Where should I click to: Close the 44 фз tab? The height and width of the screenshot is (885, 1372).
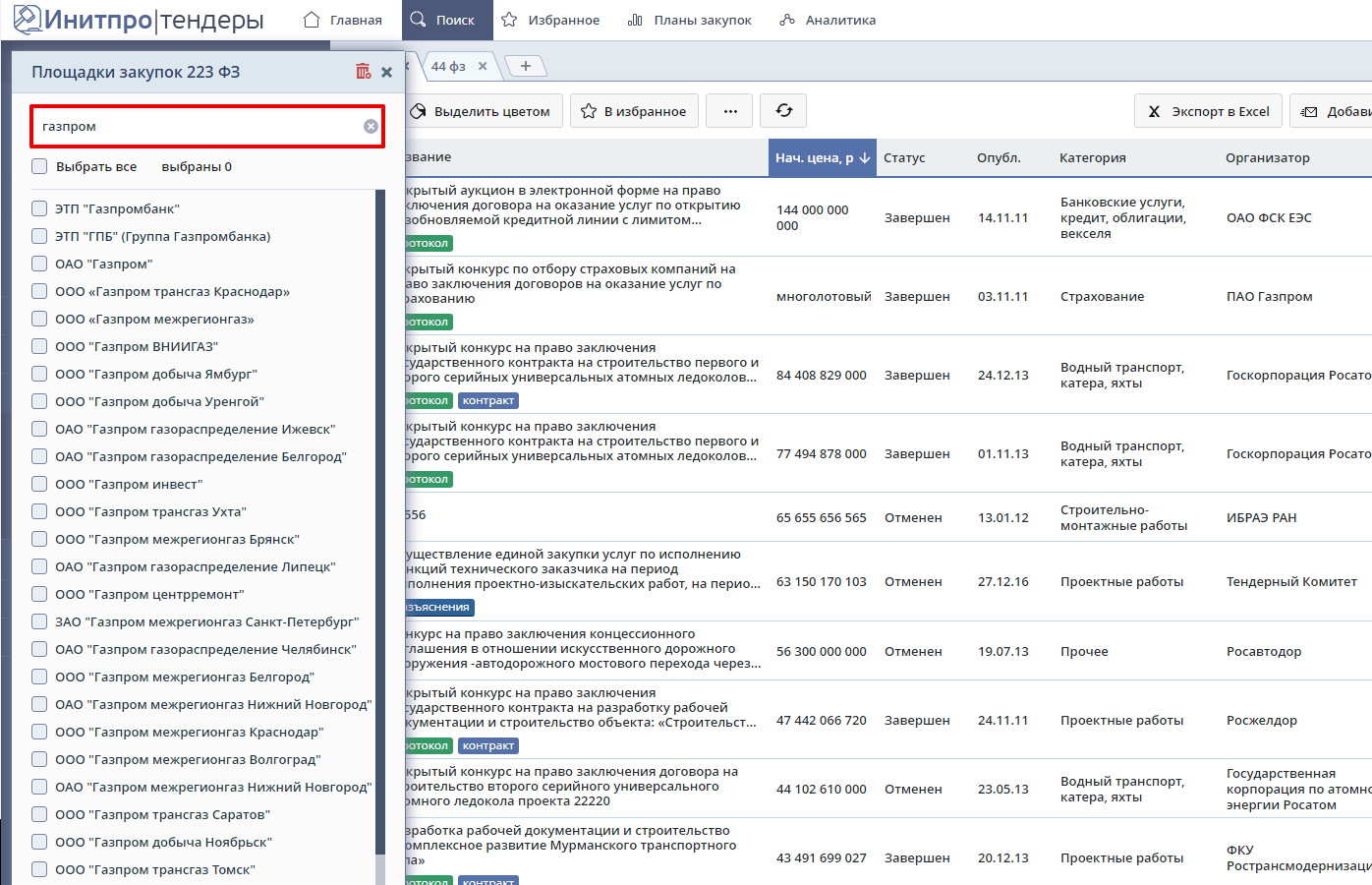click(483, 67)
